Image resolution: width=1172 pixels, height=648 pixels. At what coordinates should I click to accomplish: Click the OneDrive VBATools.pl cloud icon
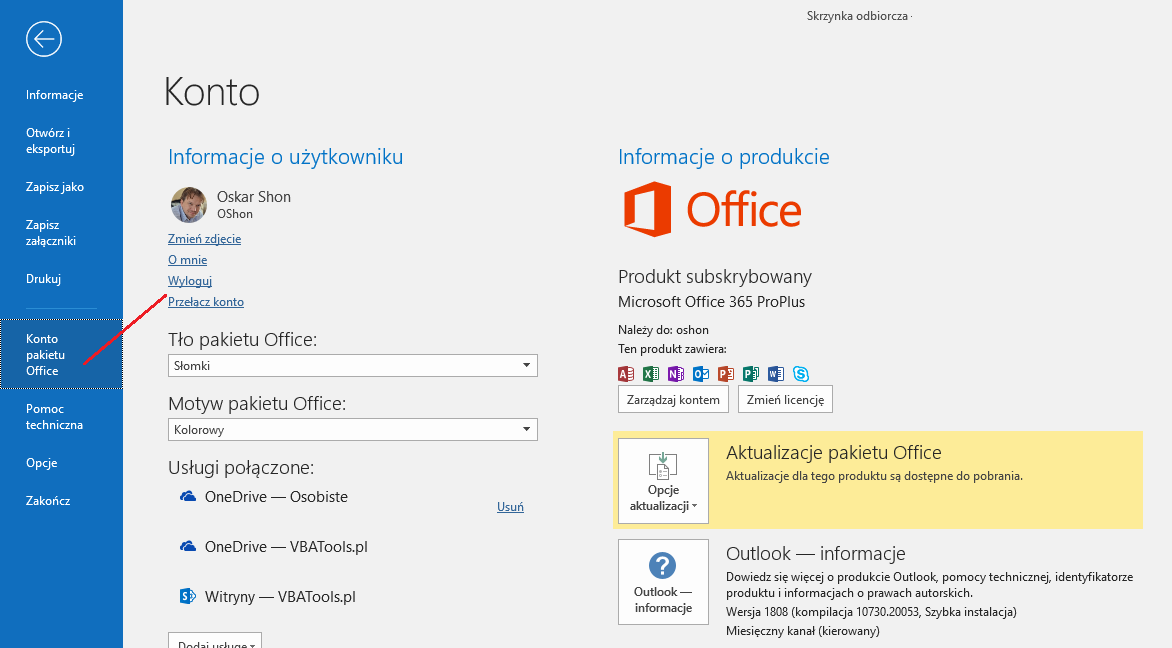pyautogui.click(x=188, y=546)
